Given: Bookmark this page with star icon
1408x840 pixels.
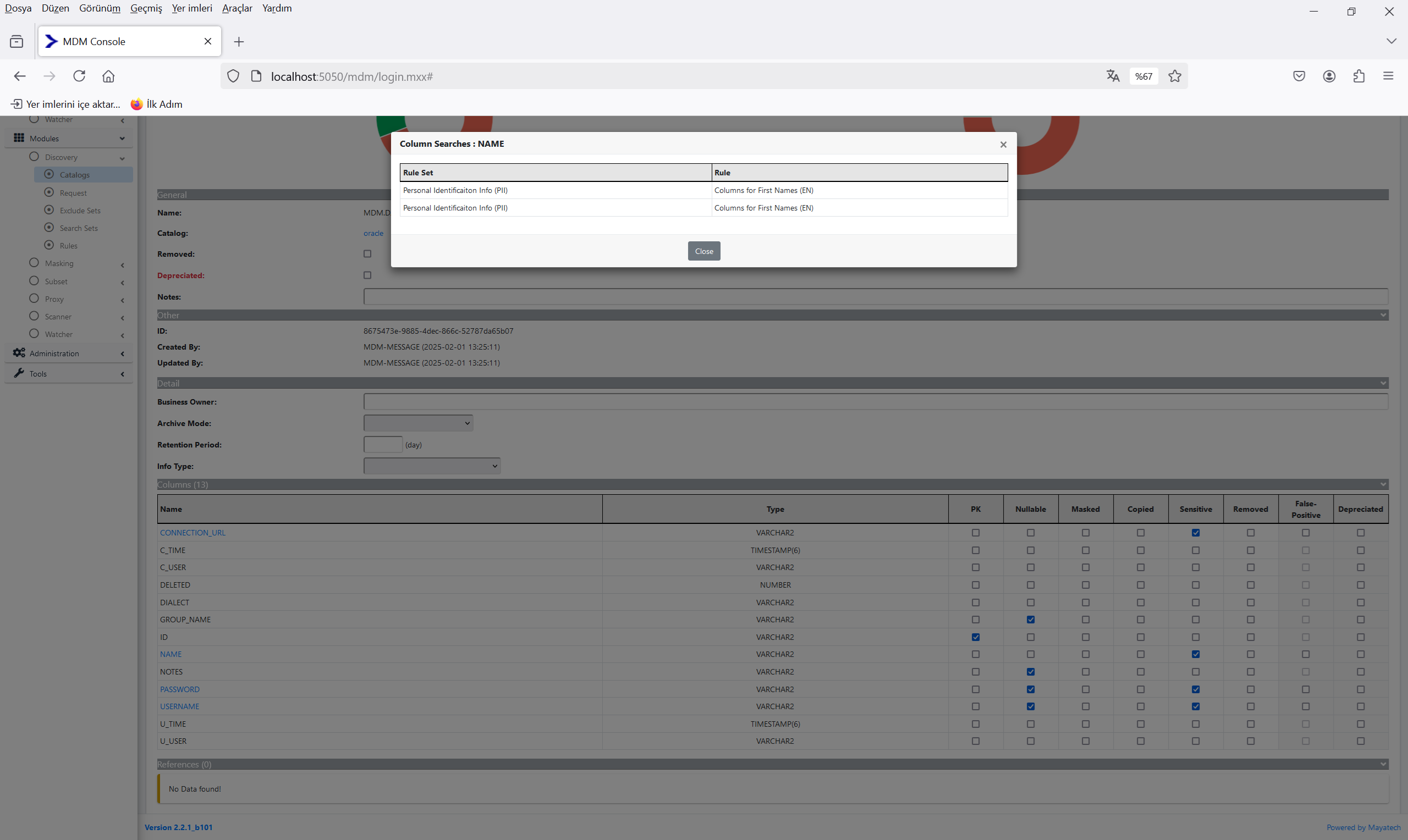Looking at the screenshot, I should pos(1175,76).
